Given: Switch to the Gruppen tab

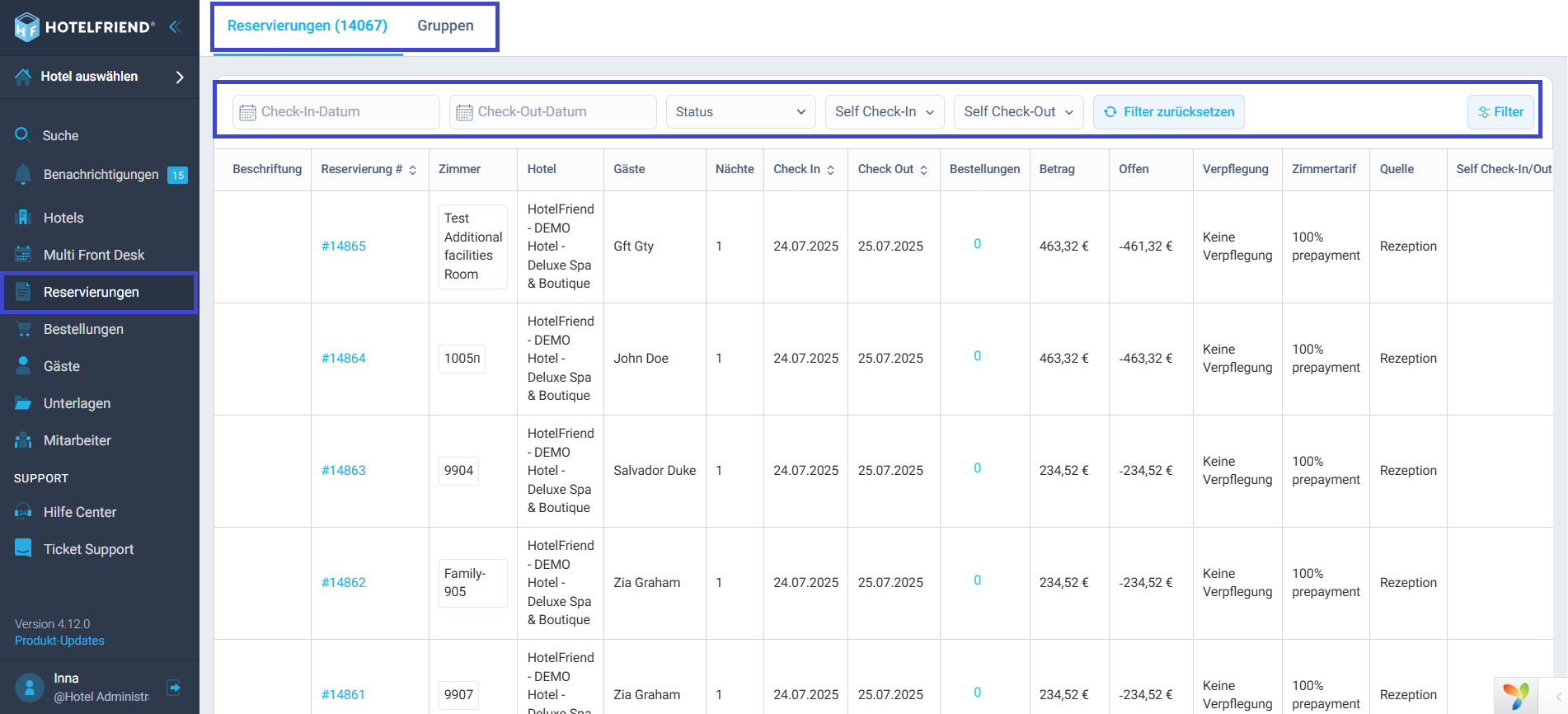Looking at the screenshot, I should pyautogui.click(x=445, y=26).
